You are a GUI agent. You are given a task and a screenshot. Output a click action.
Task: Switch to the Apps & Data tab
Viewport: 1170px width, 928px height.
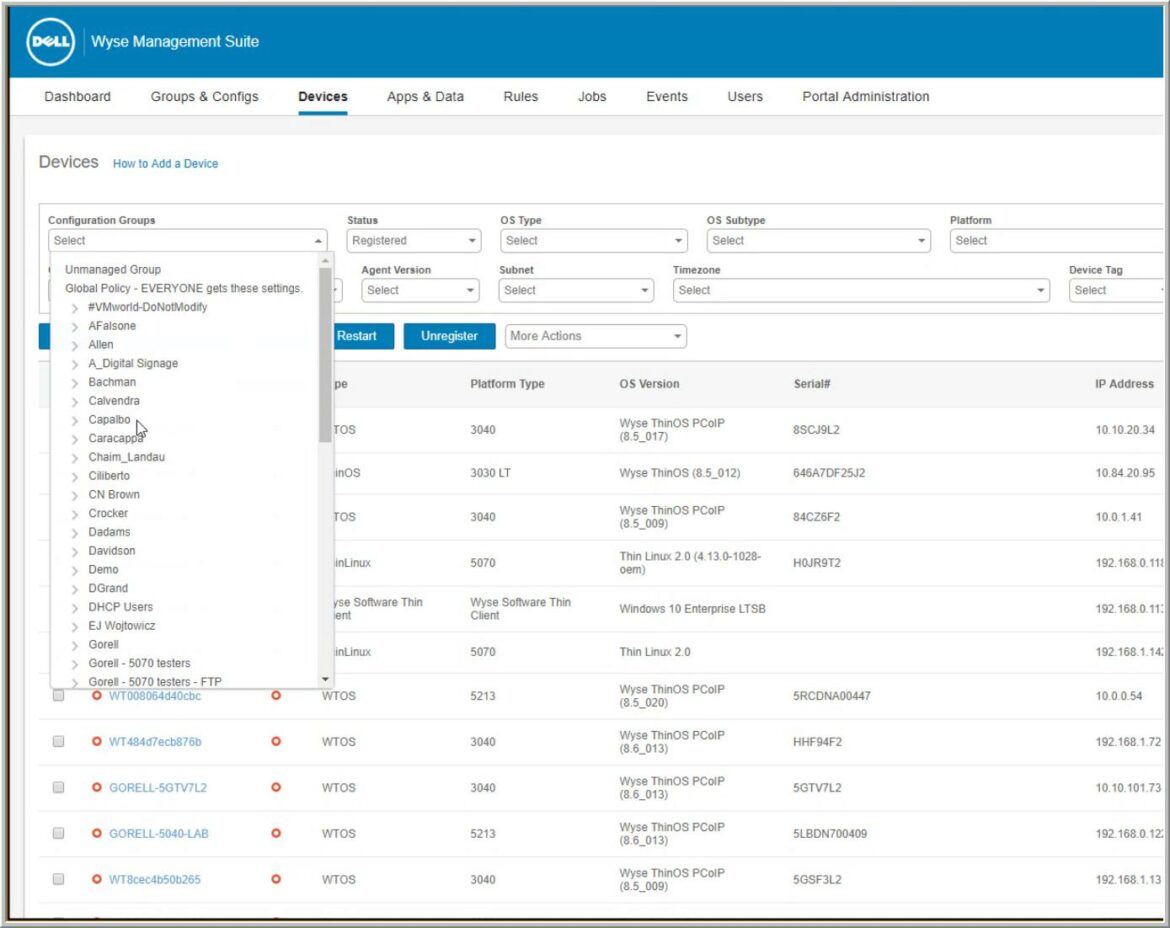425,96
